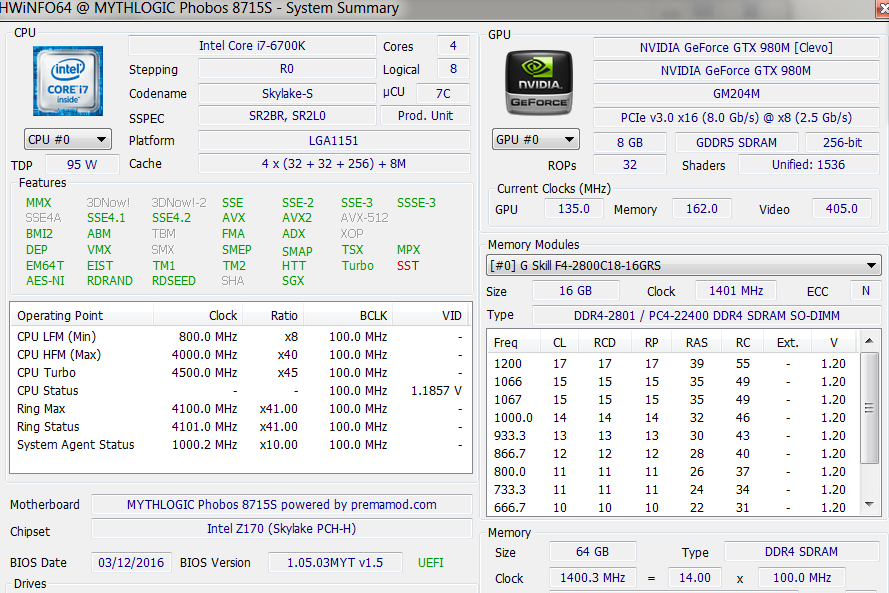Click the RCD column header
This screenshot has width=889, height=593.
pyautogui.click(x=604, y=342)
